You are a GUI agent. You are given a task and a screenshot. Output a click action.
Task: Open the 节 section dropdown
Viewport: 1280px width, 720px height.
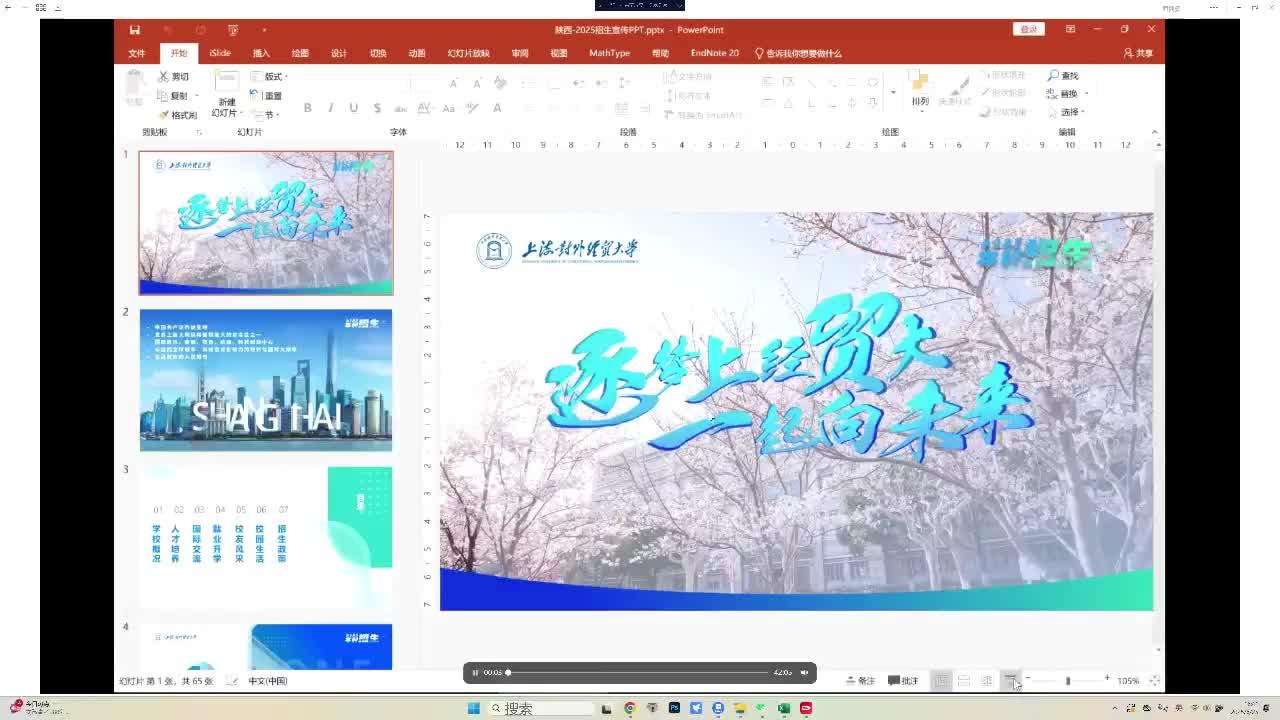click(x=265, y=115)
